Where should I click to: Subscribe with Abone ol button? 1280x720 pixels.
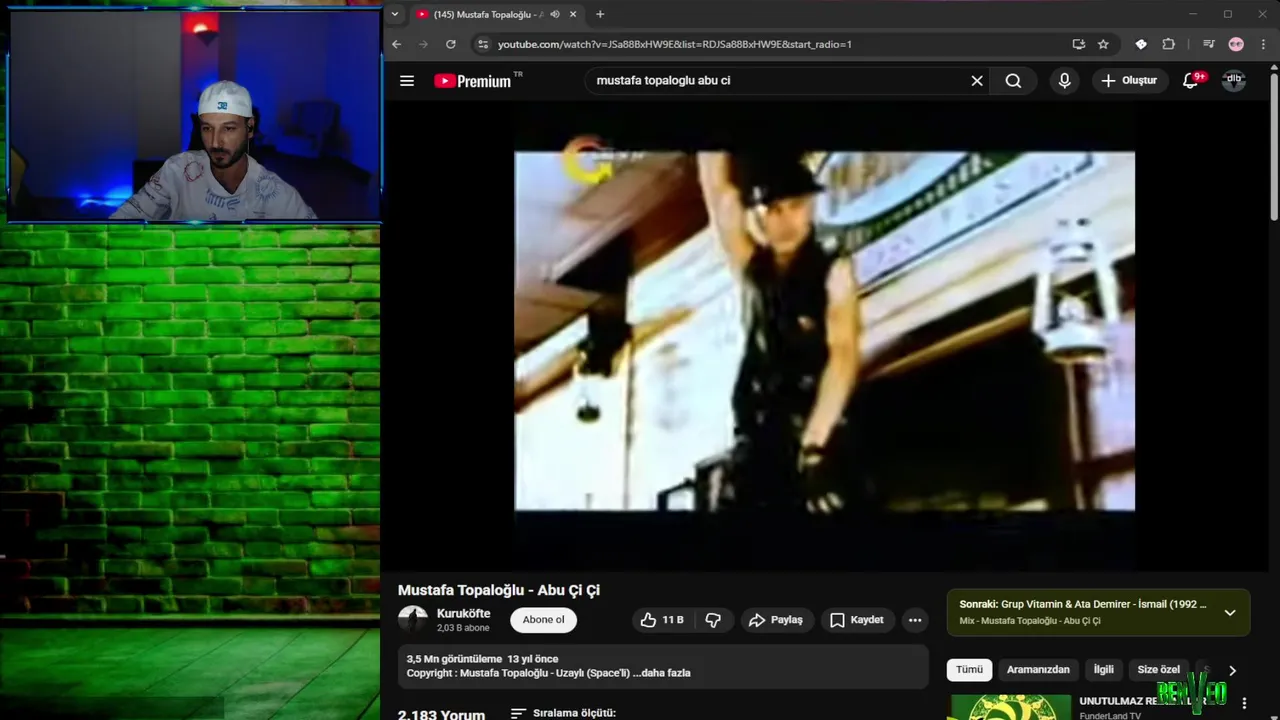(543, 620)
